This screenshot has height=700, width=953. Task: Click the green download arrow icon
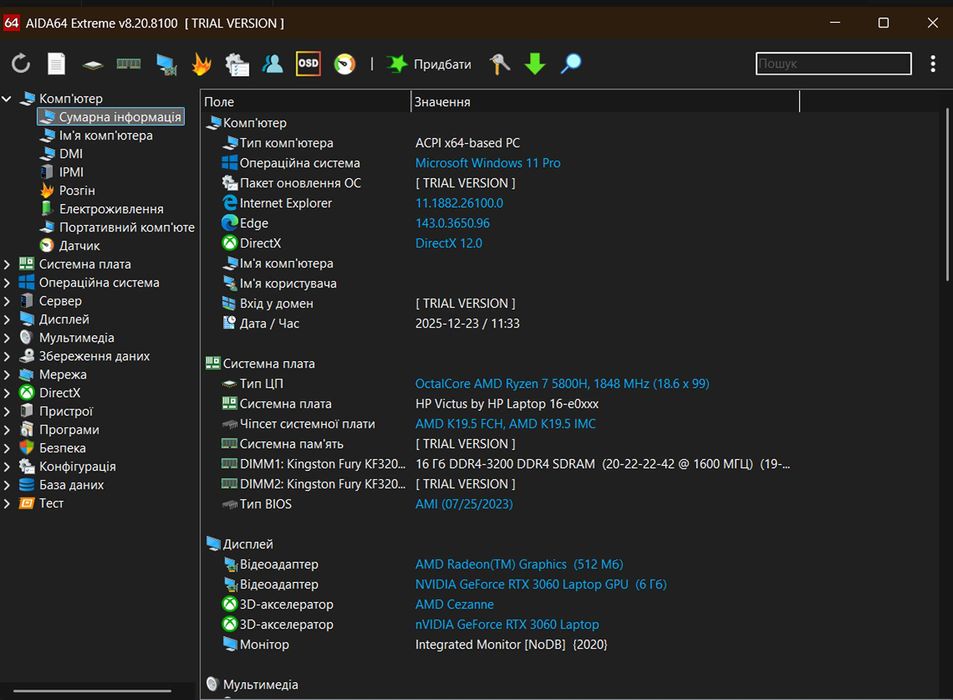(535, 63)
